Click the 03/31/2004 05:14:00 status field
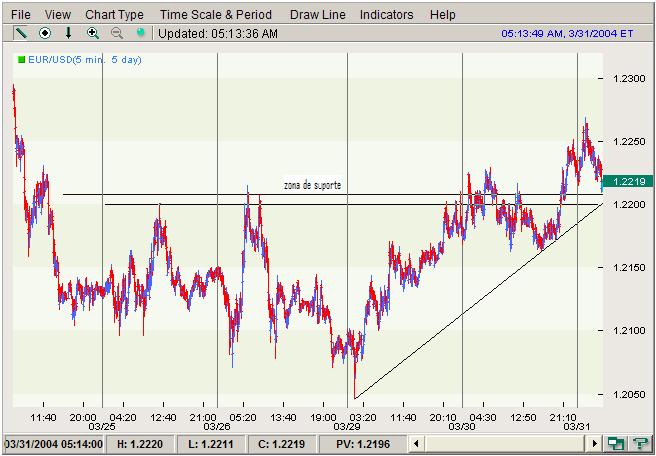 [x=54, y=443]
